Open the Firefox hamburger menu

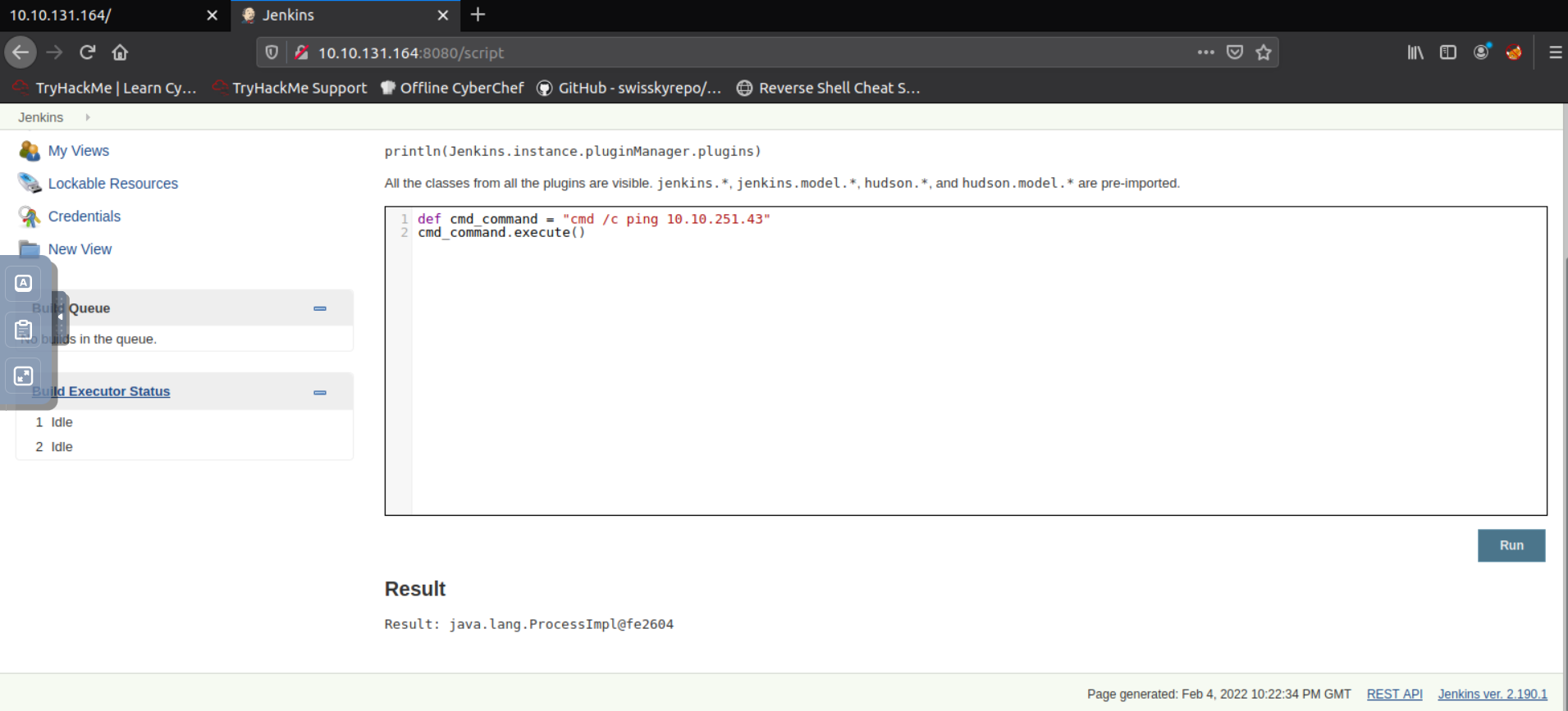click(x=1555, y=52)
